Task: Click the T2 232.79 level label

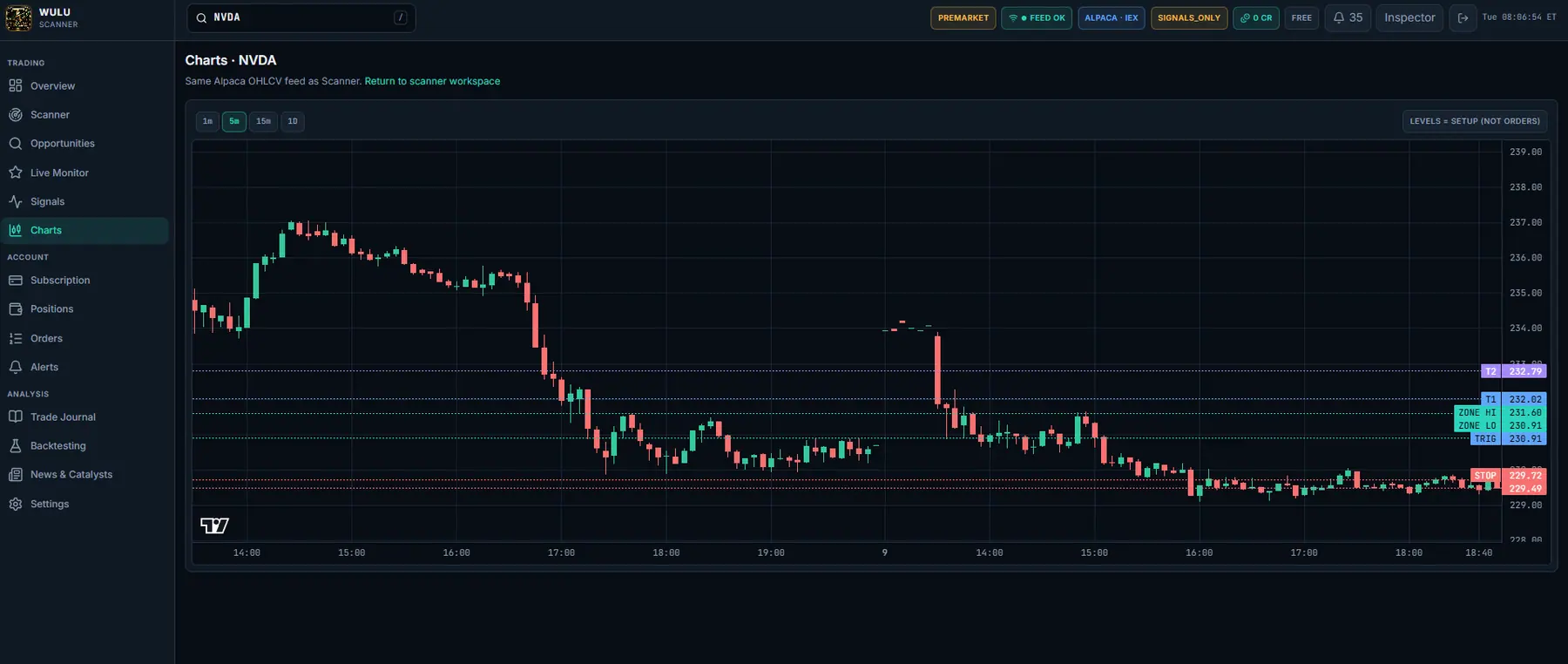Action: tap(1513, 371)
